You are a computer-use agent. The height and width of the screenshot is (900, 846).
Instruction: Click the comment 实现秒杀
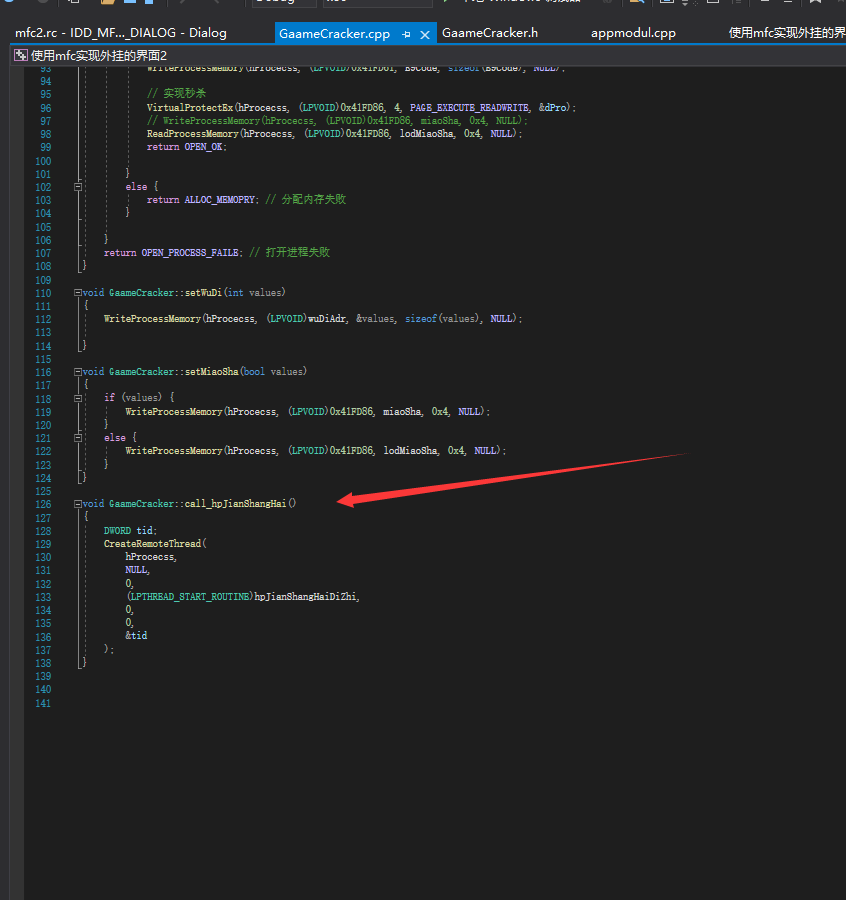(177, 94)
